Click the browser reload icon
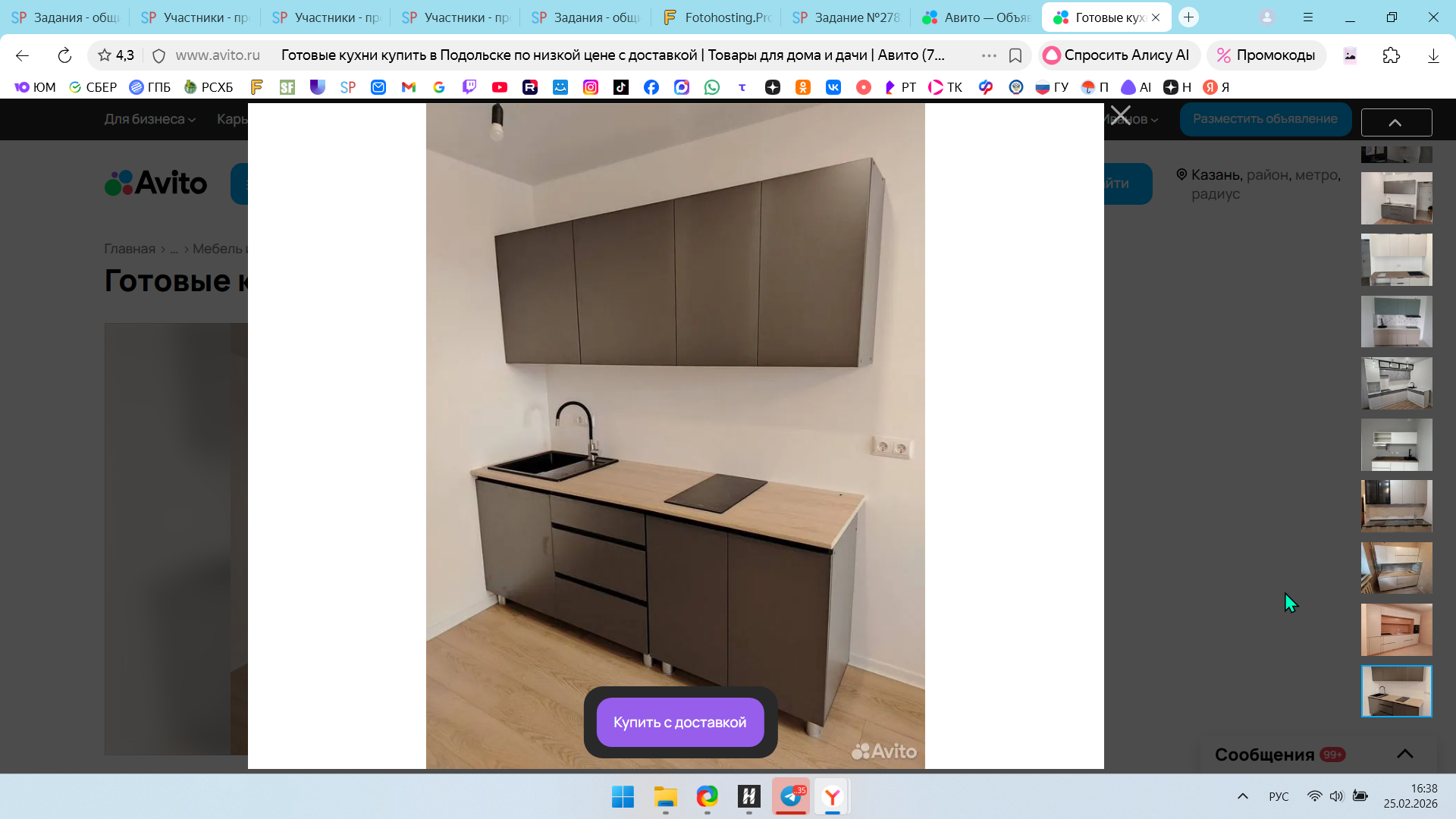The image size is (1456, 819). pos(64,55)
